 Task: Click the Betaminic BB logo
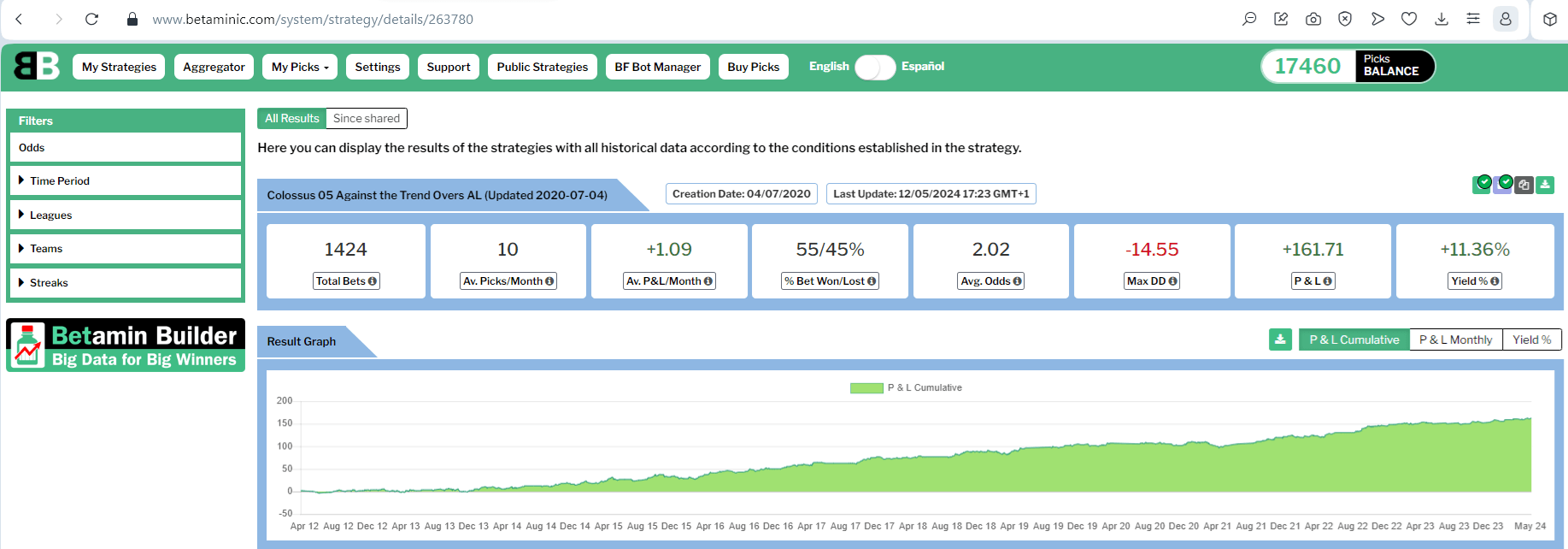[x=37, y=66]
